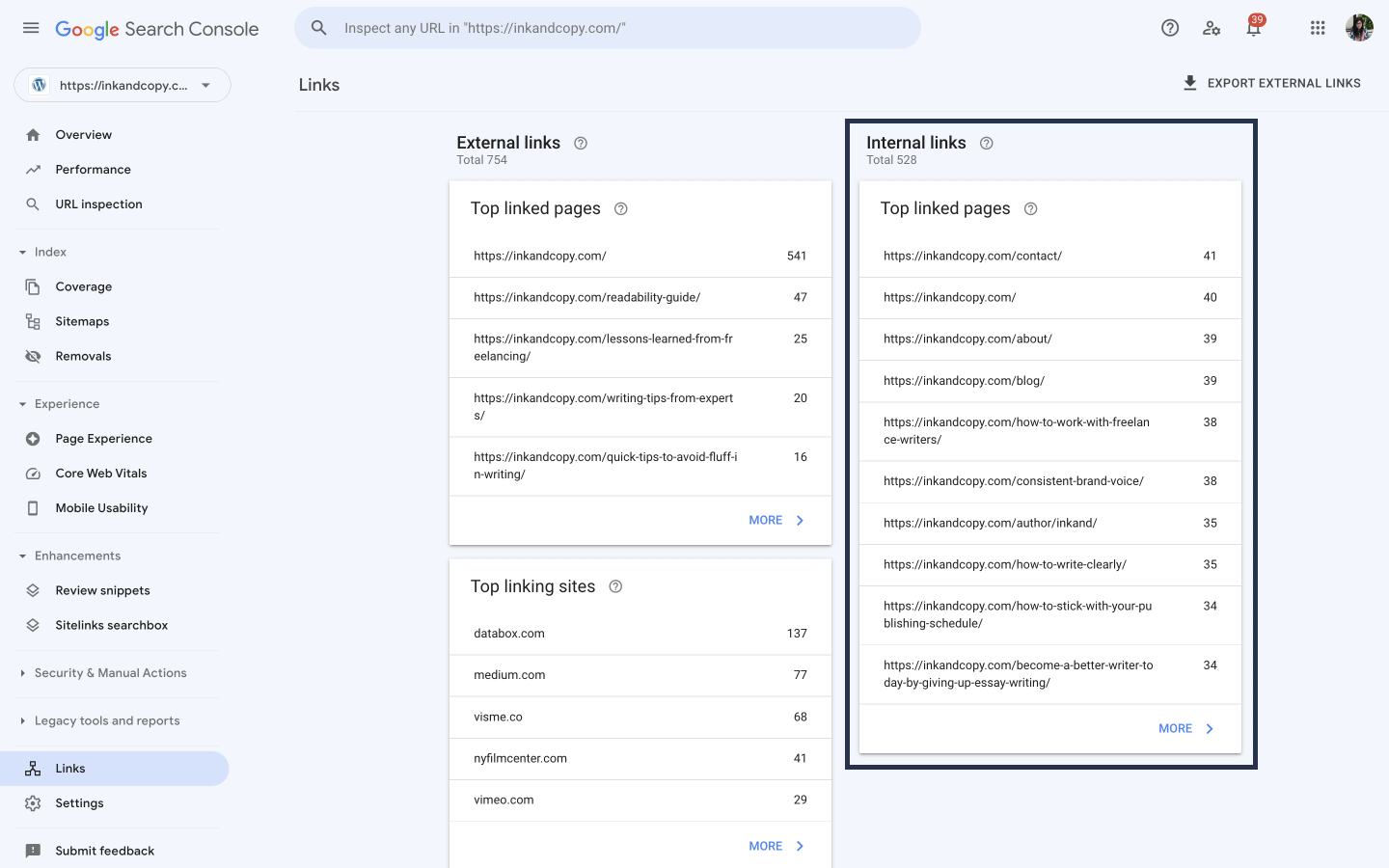Open the notifications bell

1253,28
